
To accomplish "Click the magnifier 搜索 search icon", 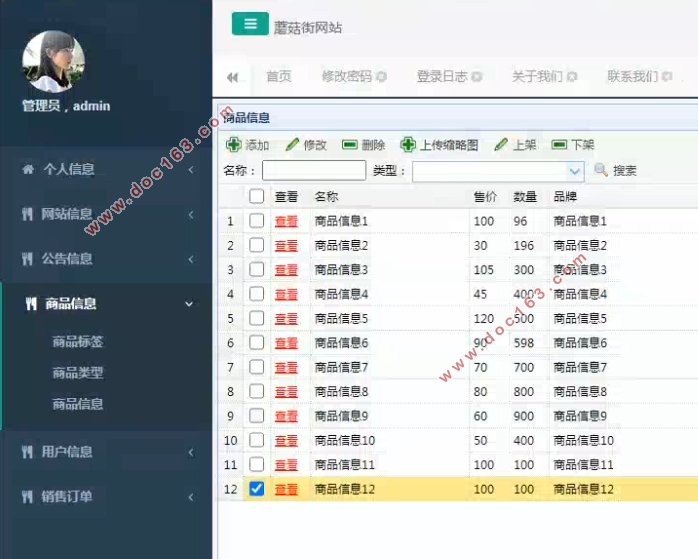I will 601,170.
